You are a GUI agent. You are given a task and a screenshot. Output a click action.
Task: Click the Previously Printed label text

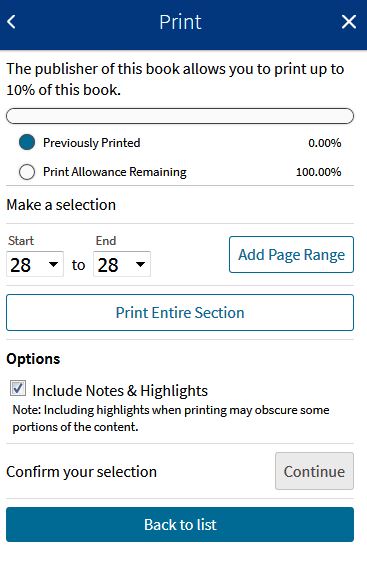pos(92,143)
